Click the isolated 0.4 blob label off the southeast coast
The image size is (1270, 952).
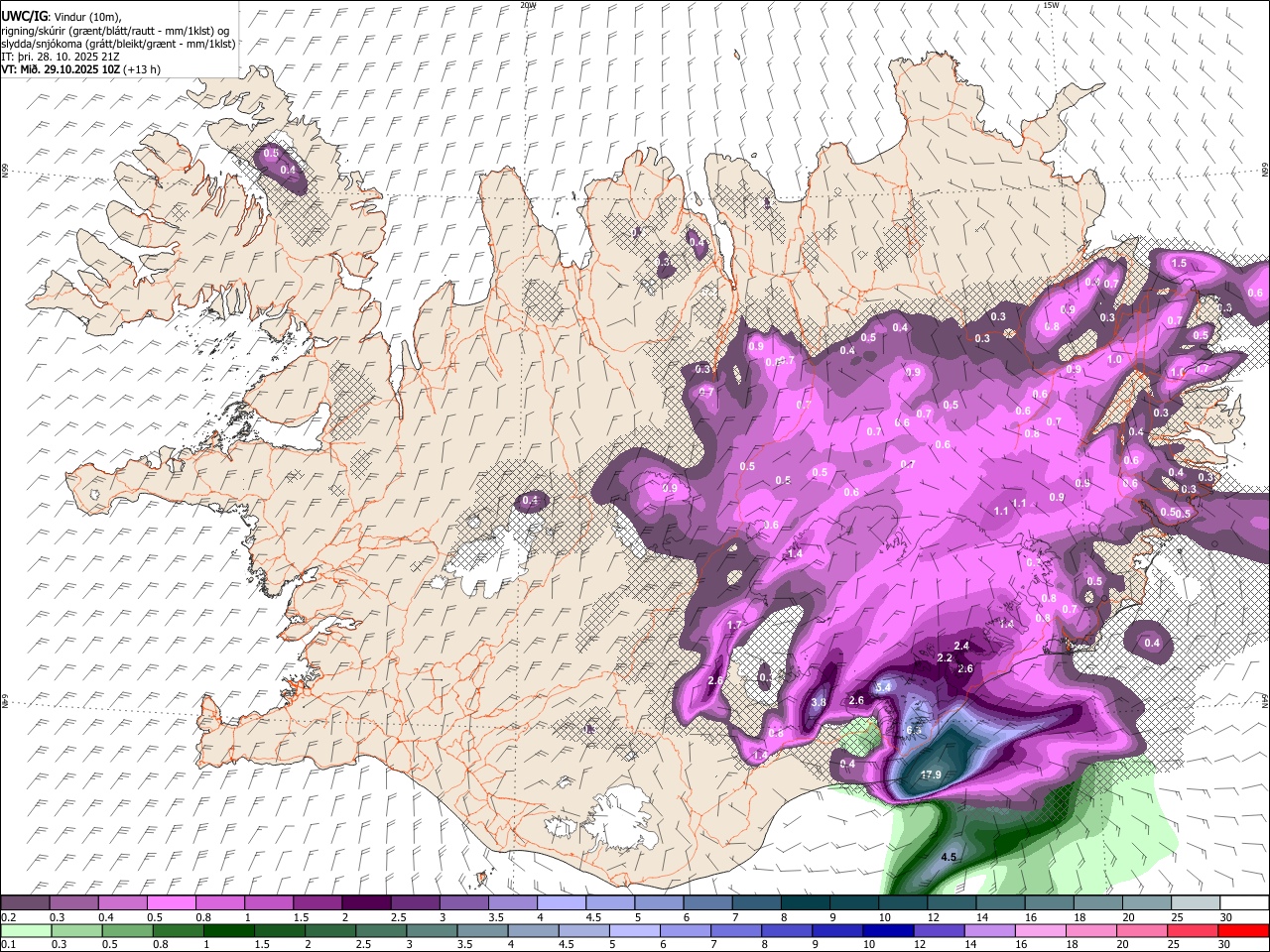[x=1152, y=644]
